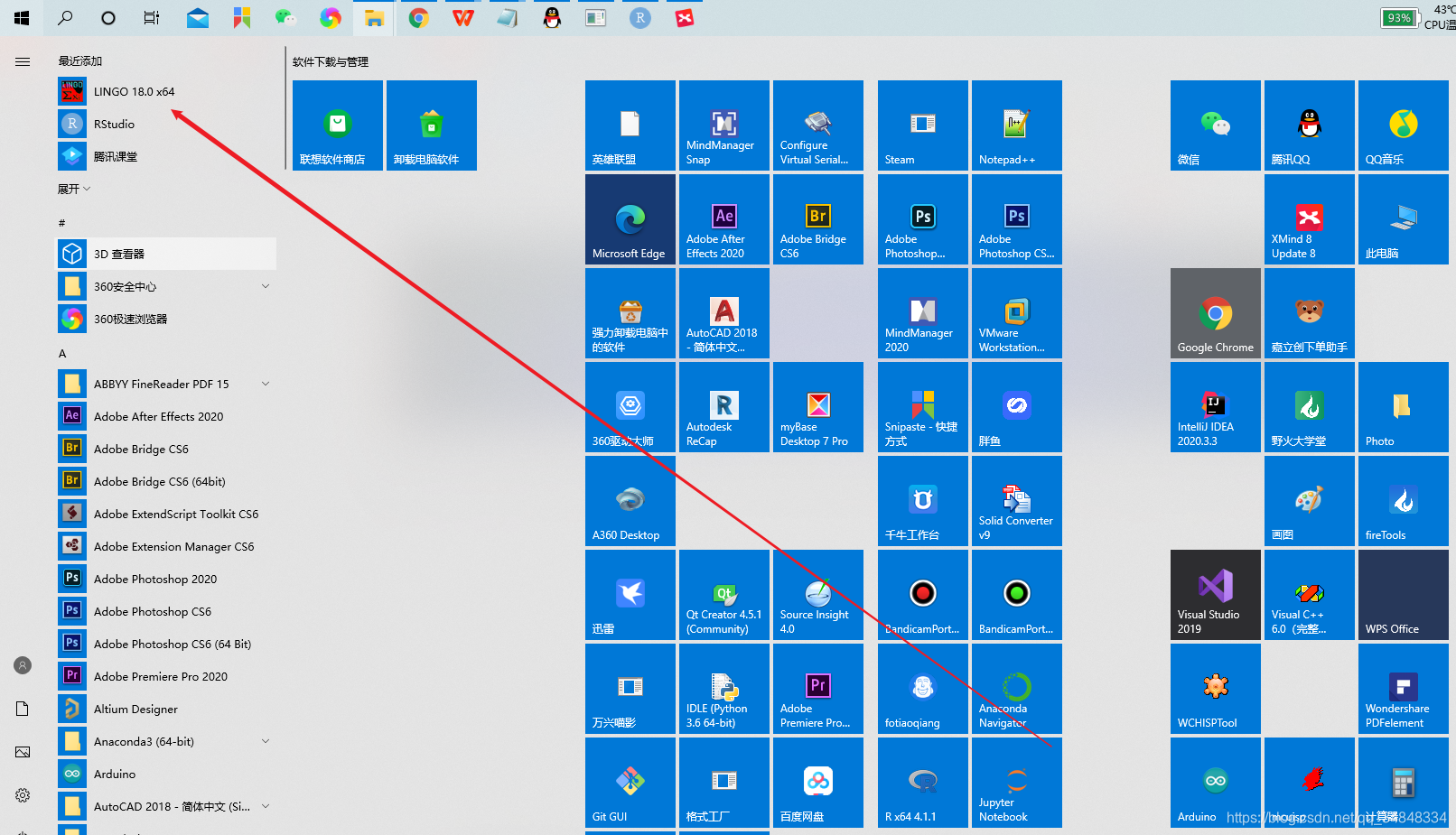Viewport: 1456px width, 835px height.
Task: Open the 腾讯QQ tile
Action: pos(1310,125)
